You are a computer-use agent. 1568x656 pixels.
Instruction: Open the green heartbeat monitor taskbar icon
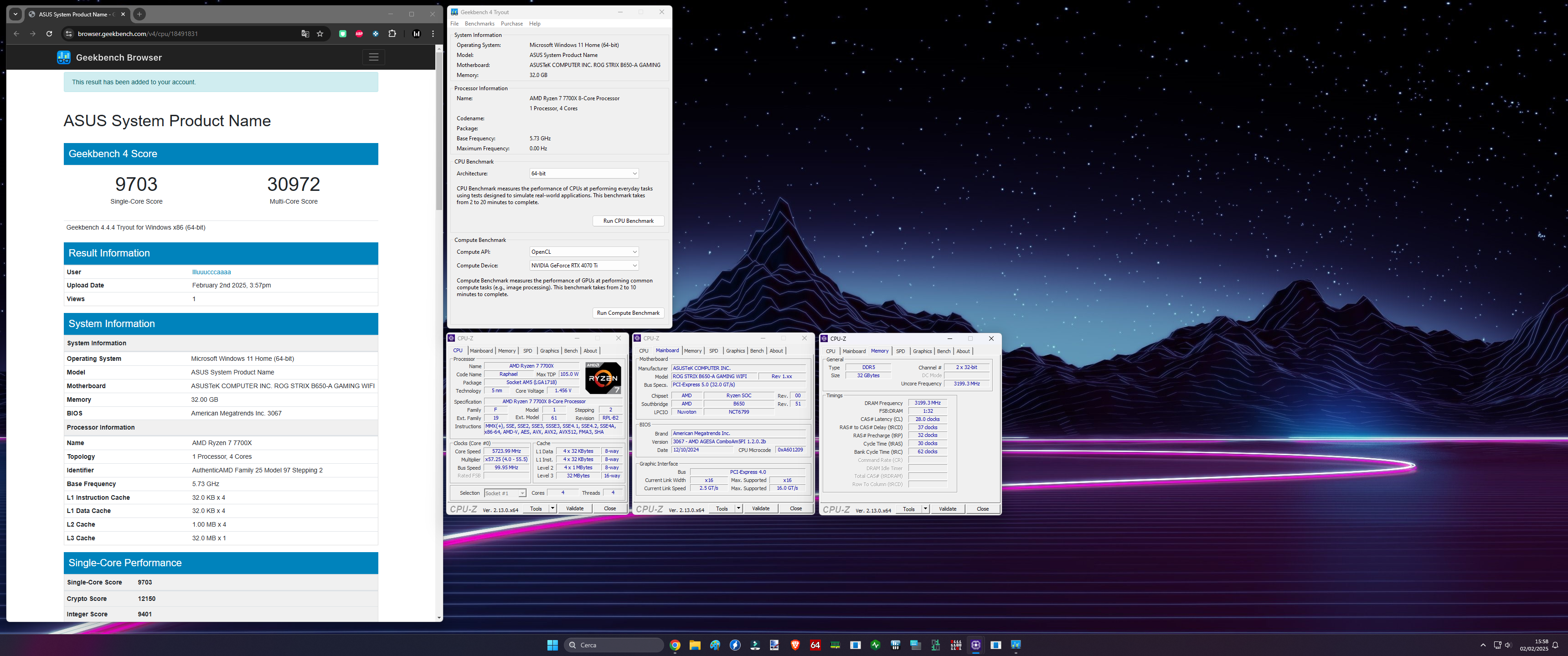pyautogui.click(x=875, y=645)
